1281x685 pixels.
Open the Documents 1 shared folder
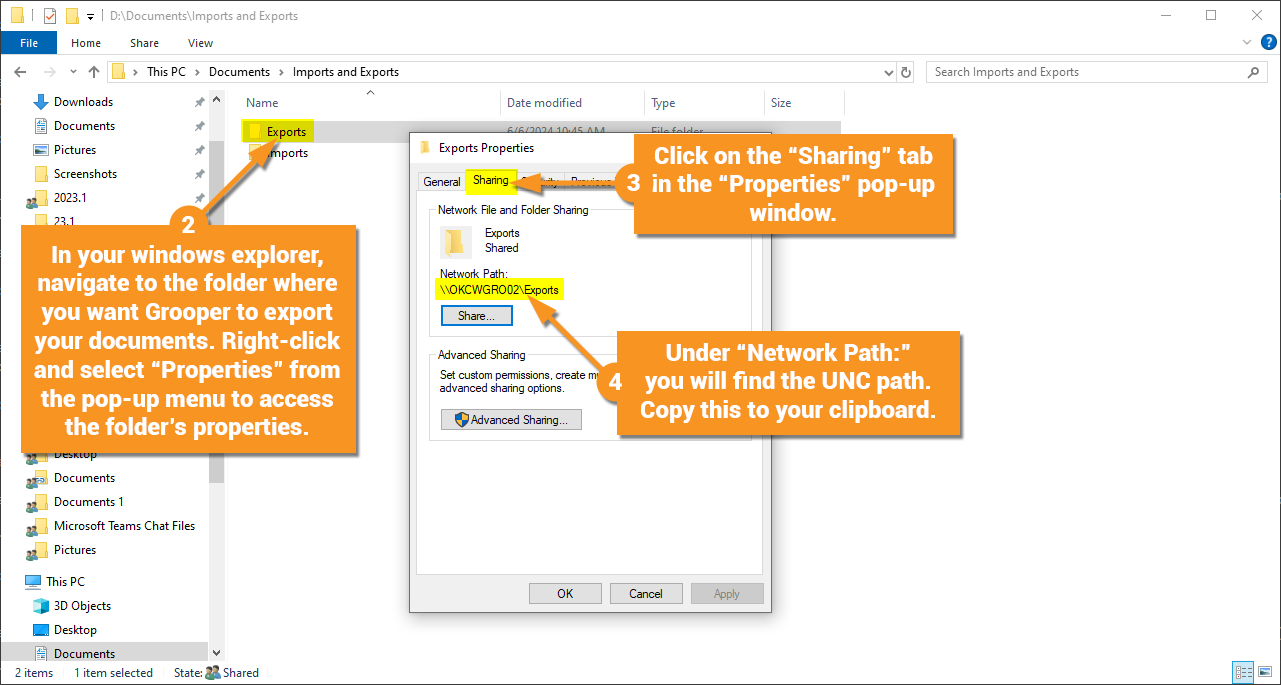pos(88,502)
